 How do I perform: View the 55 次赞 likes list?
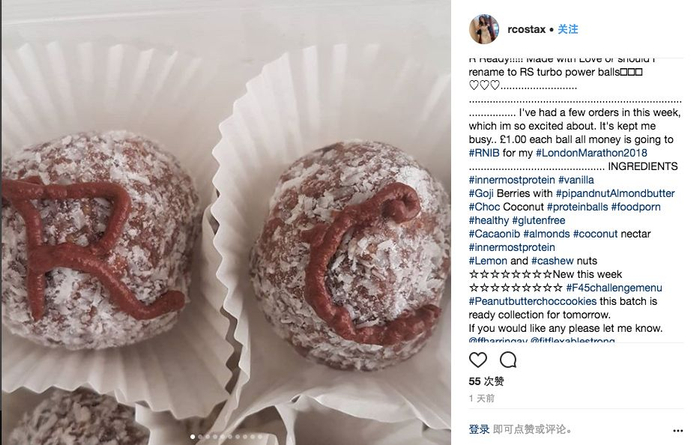coord(486,381)
